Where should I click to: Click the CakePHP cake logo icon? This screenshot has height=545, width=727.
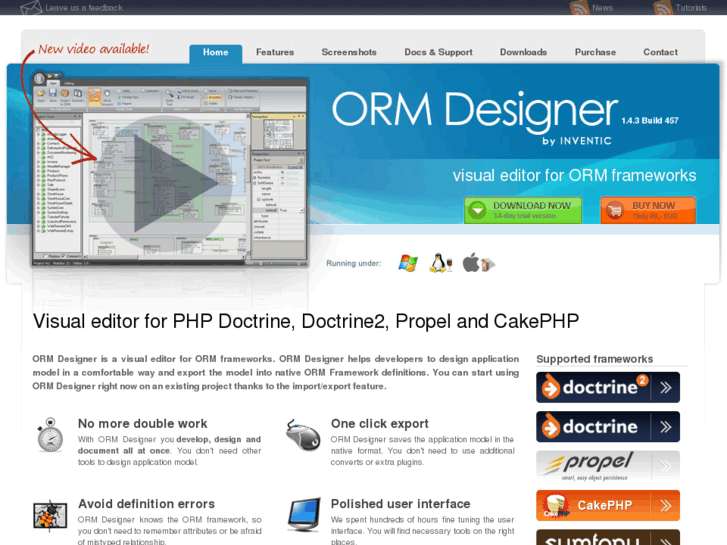pos(556,506)
